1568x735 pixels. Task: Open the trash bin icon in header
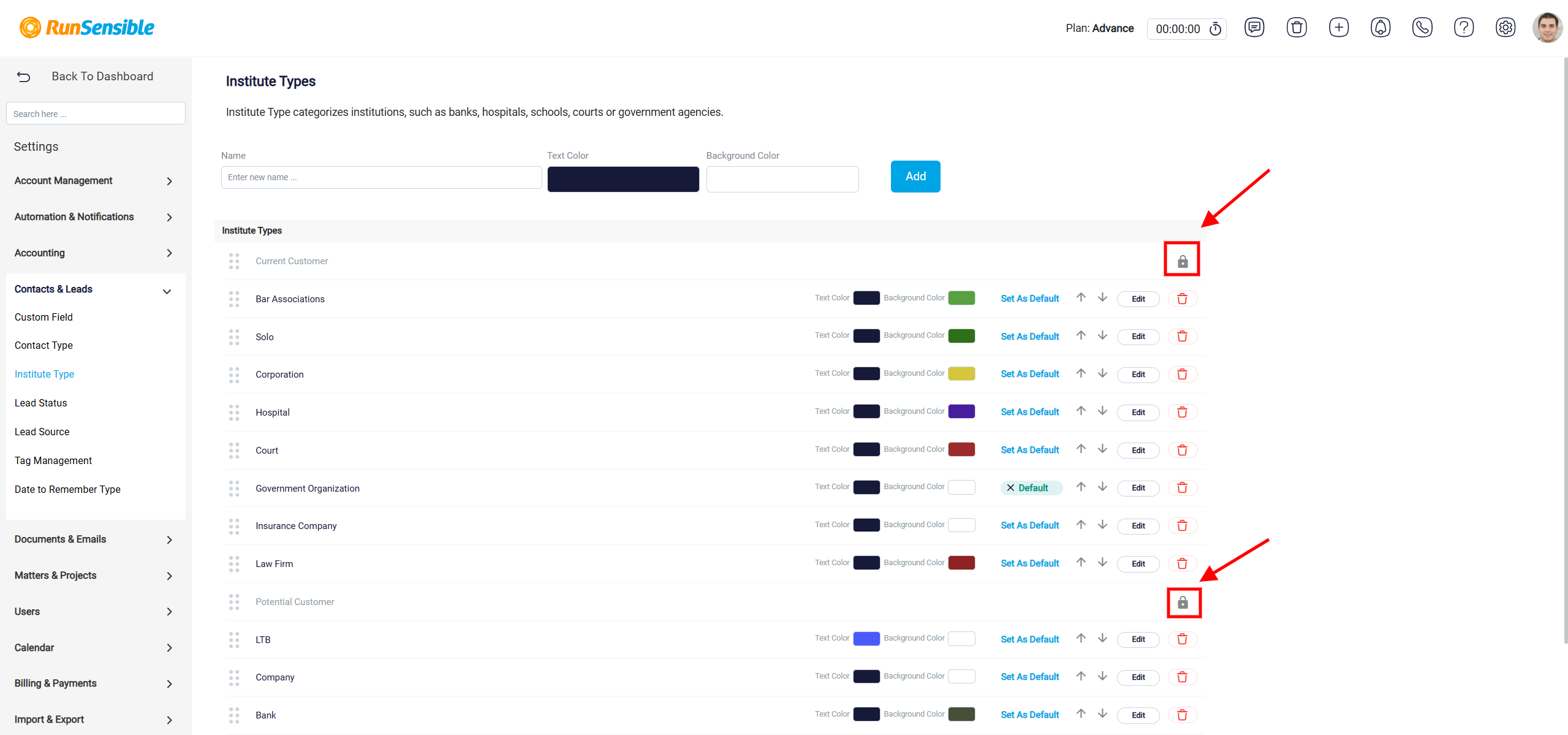pyautogui.click(x=1296, y=28)
